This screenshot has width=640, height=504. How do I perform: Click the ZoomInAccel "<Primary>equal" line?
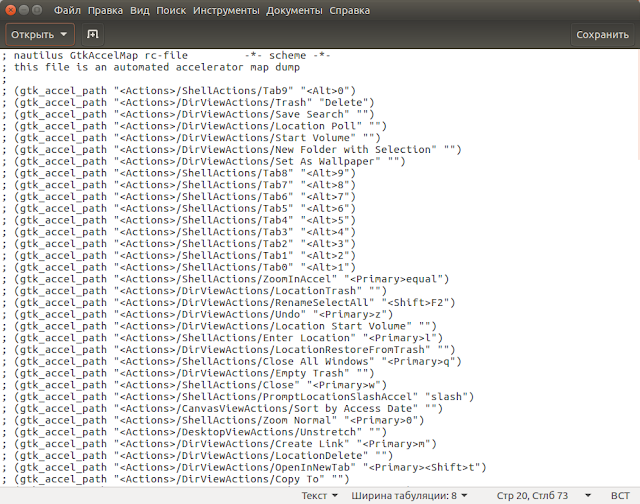[x=225, y=279]
